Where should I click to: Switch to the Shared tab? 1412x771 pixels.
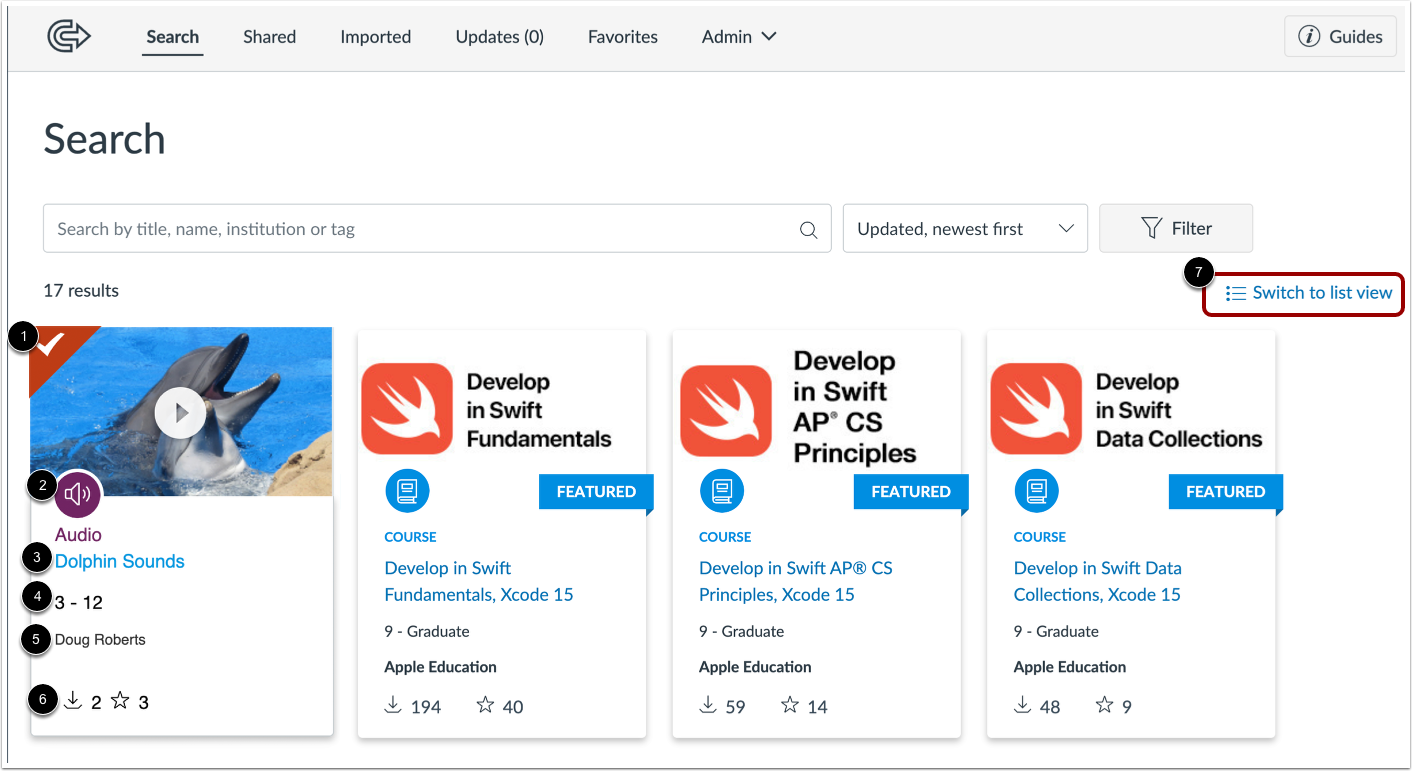(x=269, y=36)
